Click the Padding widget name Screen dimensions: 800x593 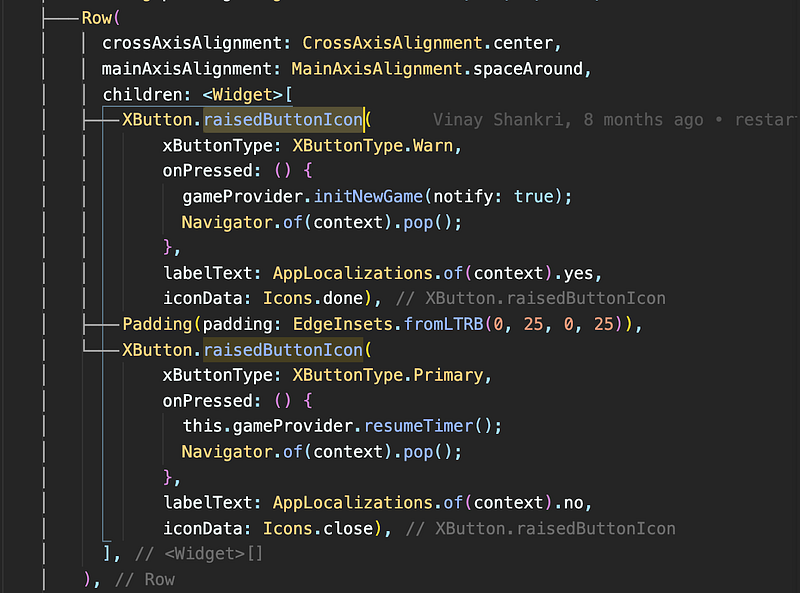[x=157, y=324]
